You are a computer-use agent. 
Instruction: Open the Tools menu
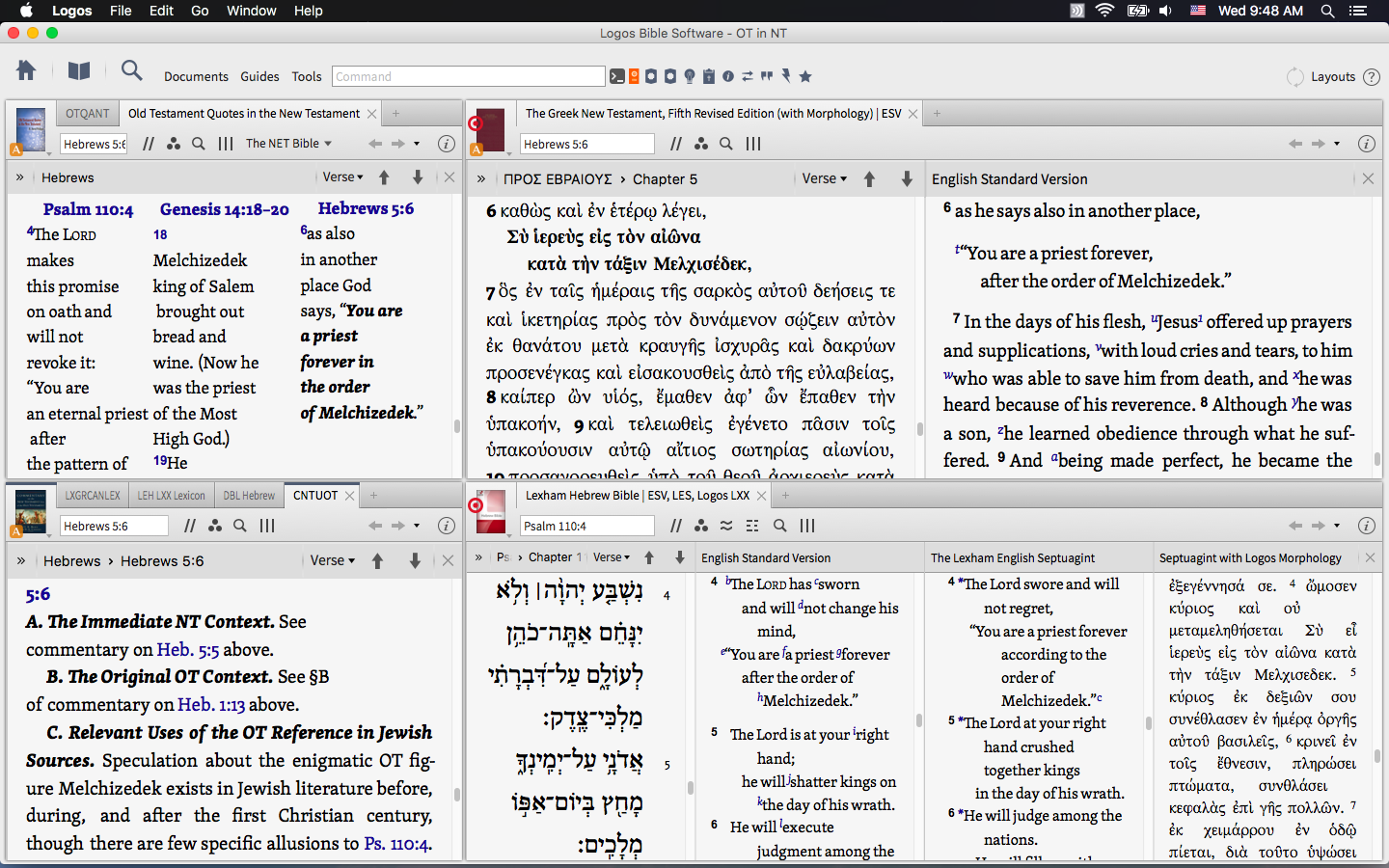click(x=307, y=77)
